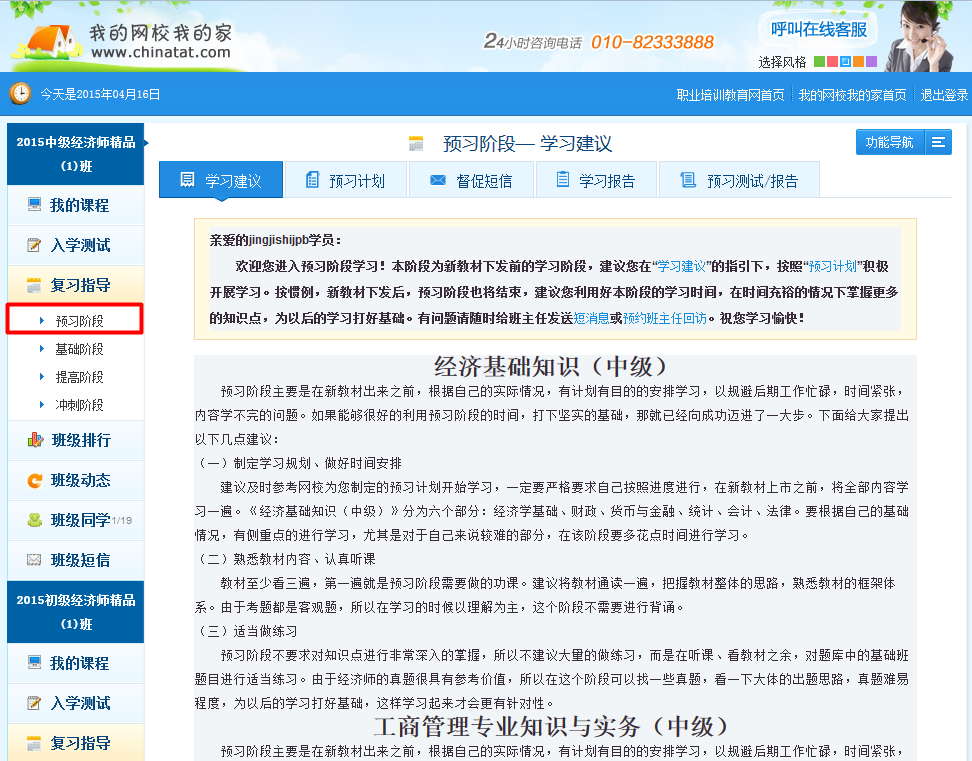
Task: Open the 呼叫在线客服 button
Action: [x=818, y=30]
